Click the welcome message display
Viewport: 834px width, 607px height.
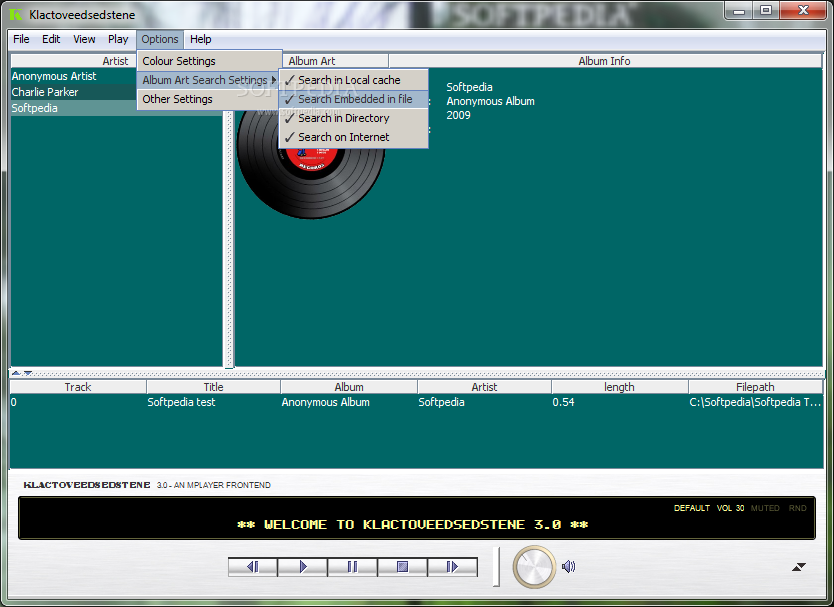(413, 525)
